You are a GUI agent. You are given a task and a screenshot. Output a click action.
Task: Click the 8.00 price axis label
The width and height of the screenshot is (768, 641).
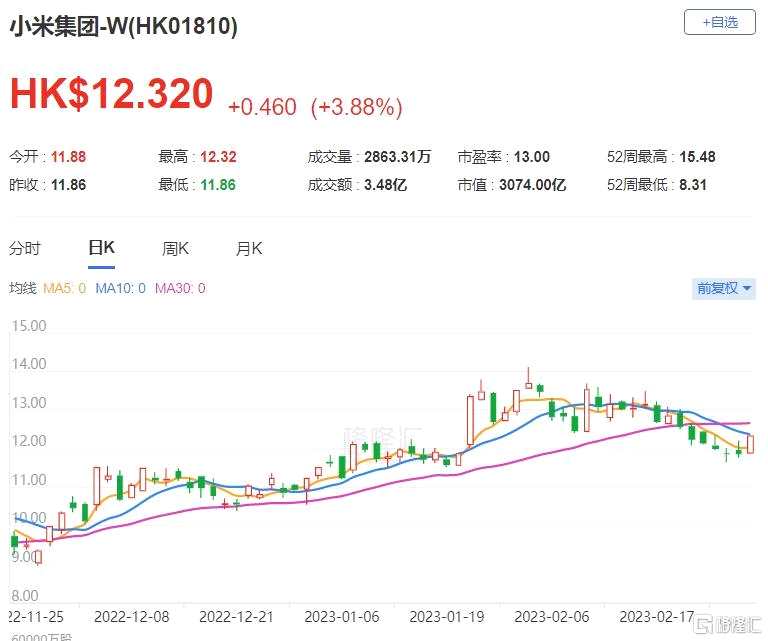[24, 596]
